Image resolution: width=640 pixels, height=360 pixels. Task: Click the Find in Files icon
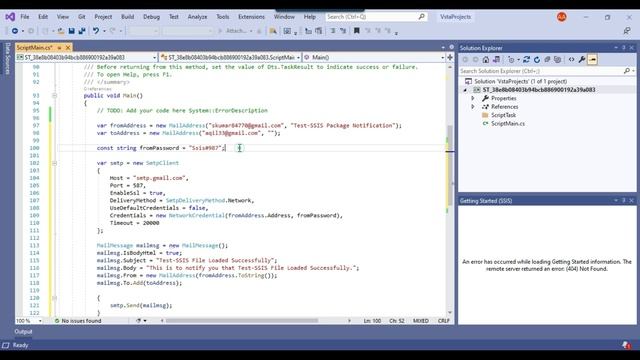coord(273,31)
